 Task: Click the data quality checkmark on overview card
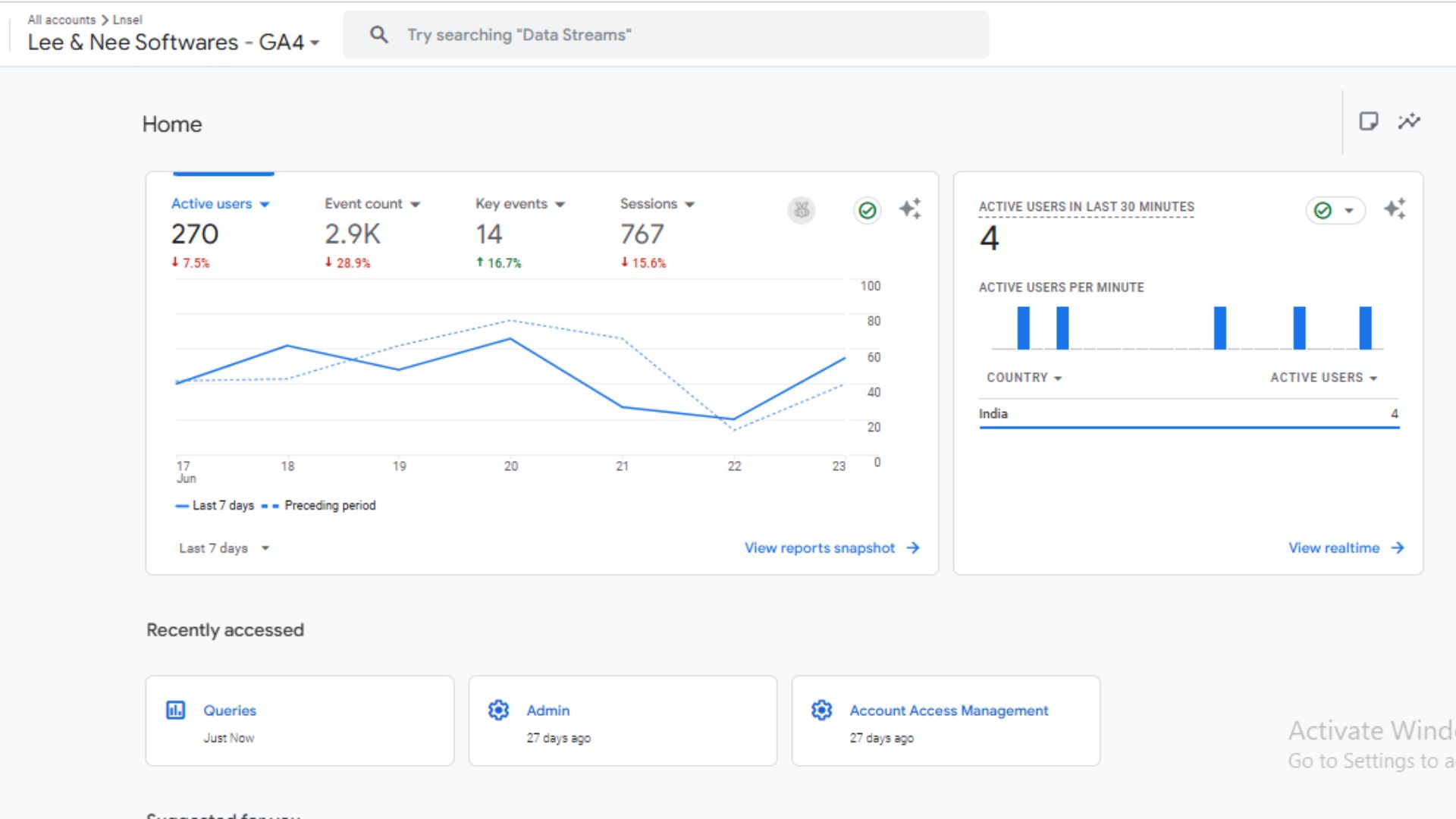point(868,210)
